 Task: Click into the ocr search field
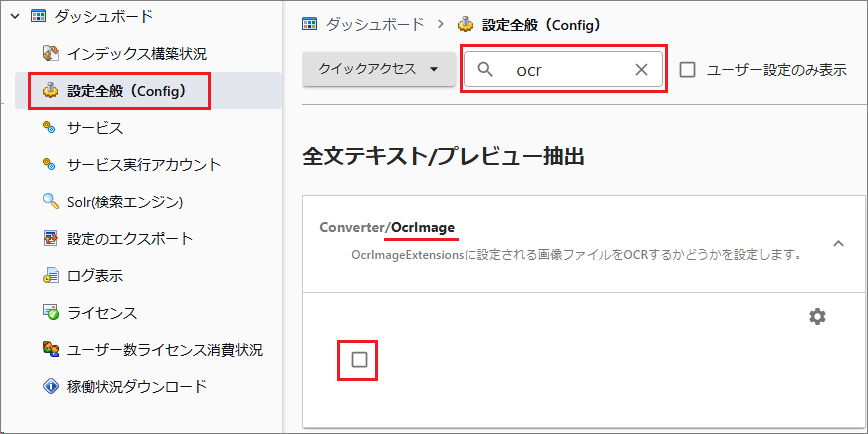click(x=570, y=70)
